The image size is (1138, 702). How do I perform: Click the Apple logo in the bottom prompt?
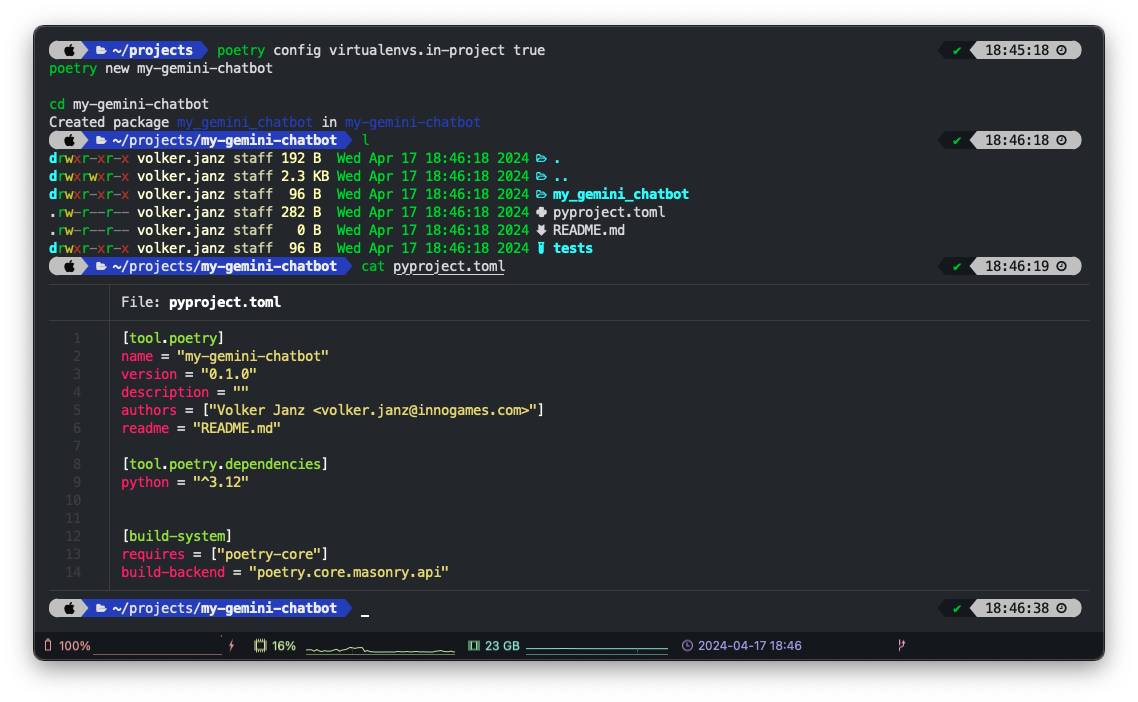coord(69,608)
